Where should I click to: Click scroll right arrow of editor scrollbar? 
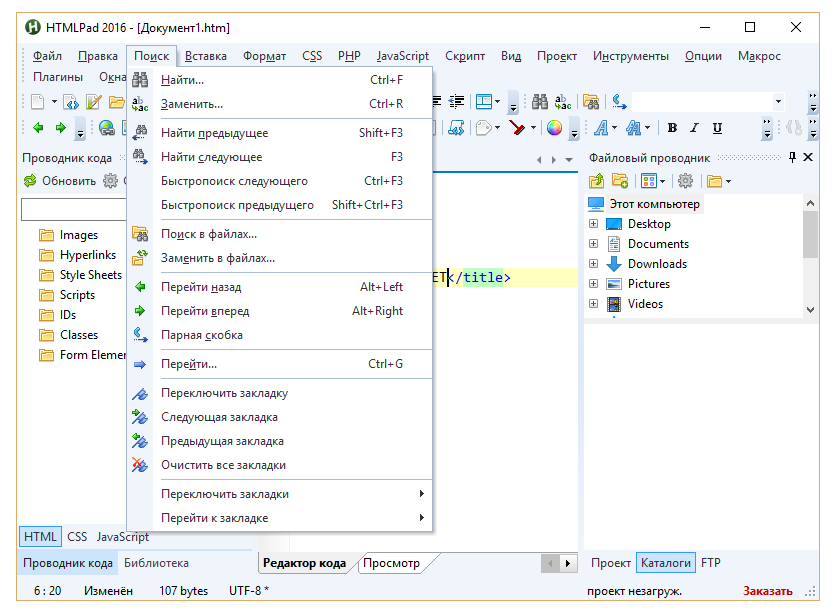pos(568,563)
